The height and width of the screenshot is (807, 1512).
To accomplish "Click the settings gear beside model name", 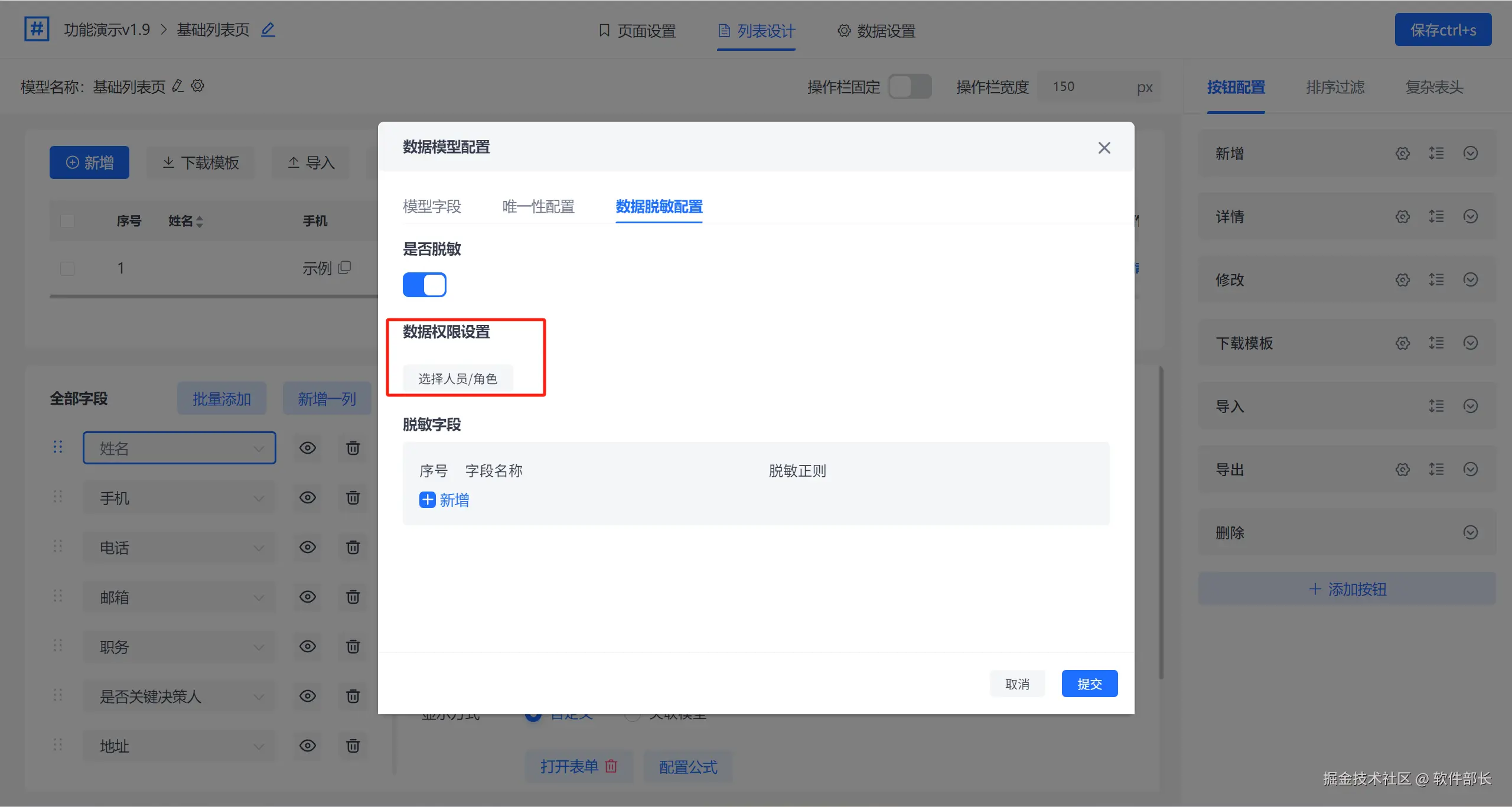I will click(198, 86).
